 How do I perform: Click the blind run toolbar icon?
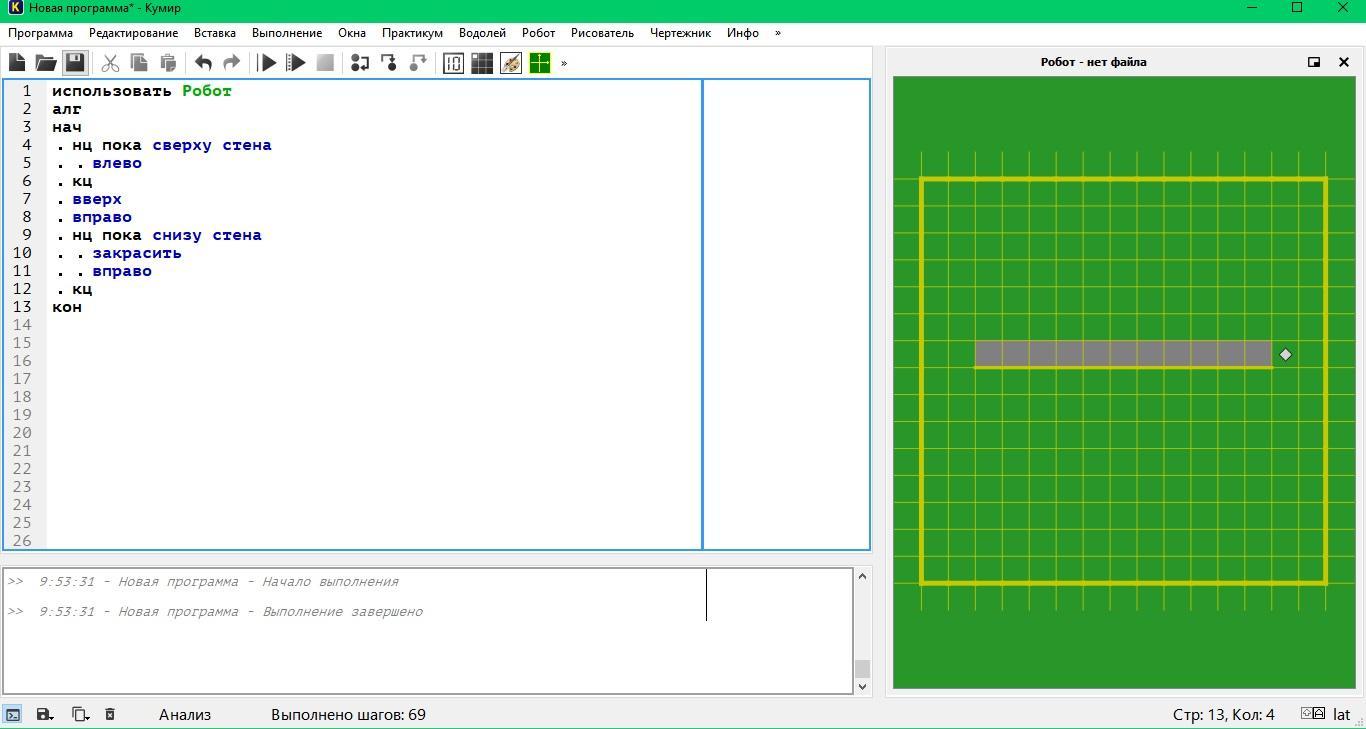(x=296, y=63)
